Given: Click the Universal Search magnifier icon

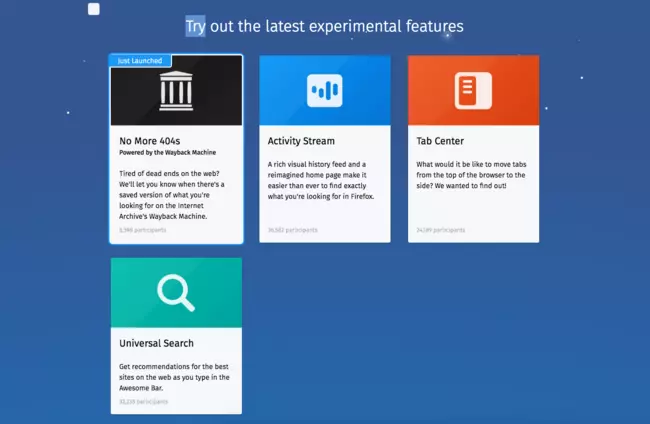Looking at the screenshot, I should point(176,293).
